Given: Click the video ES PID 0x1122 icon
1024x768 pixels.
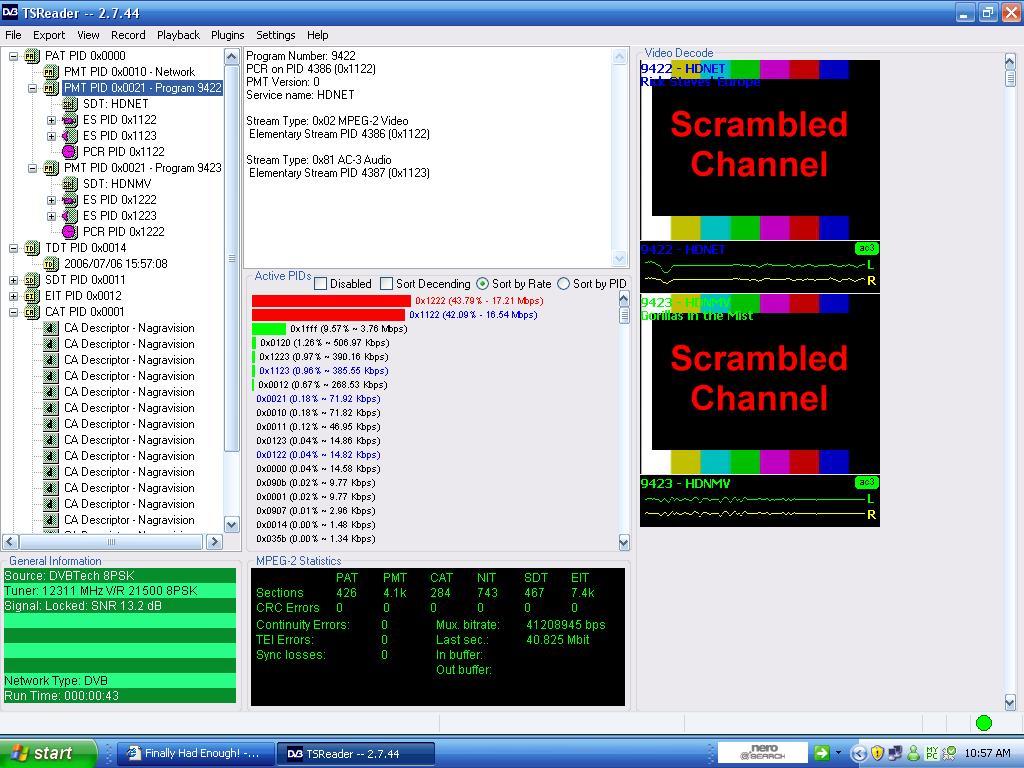Looking at the screenshot, I should click(x=70, y=120).
